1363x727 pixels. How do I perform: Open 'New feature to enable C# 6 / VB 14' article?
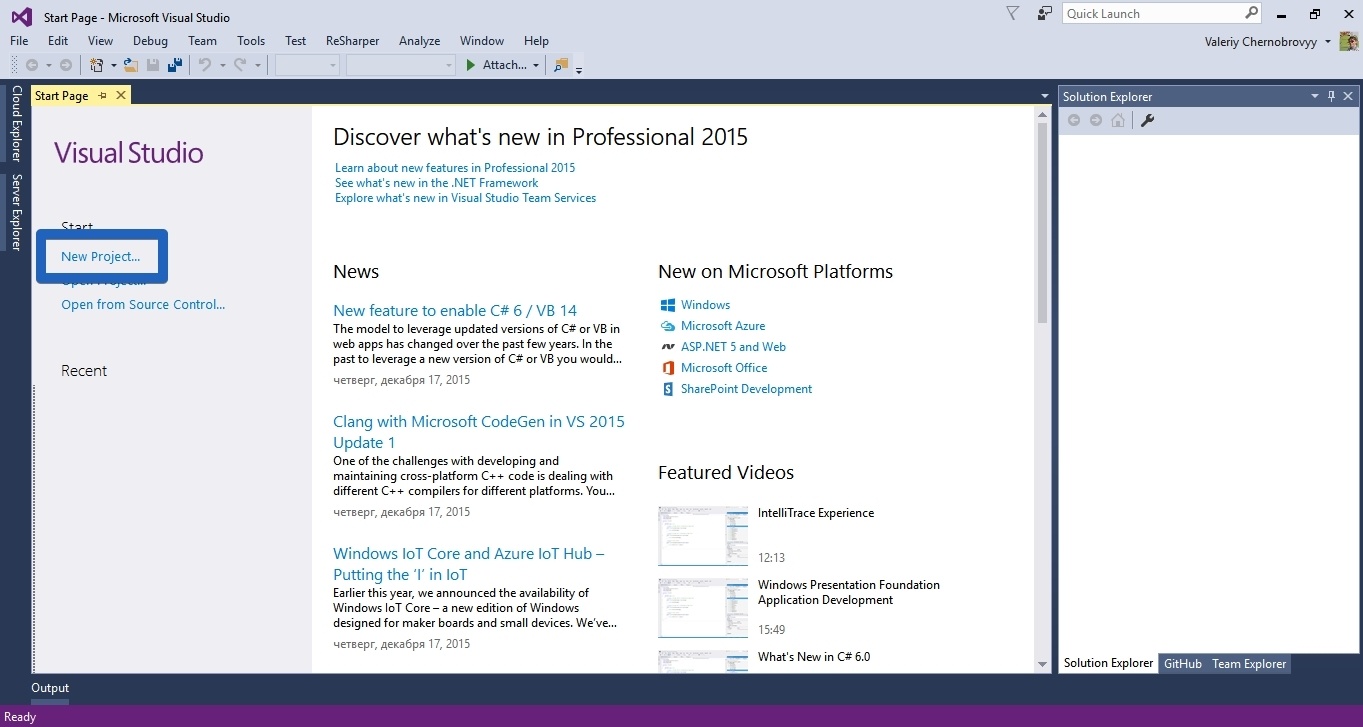(x=455, y=311)
